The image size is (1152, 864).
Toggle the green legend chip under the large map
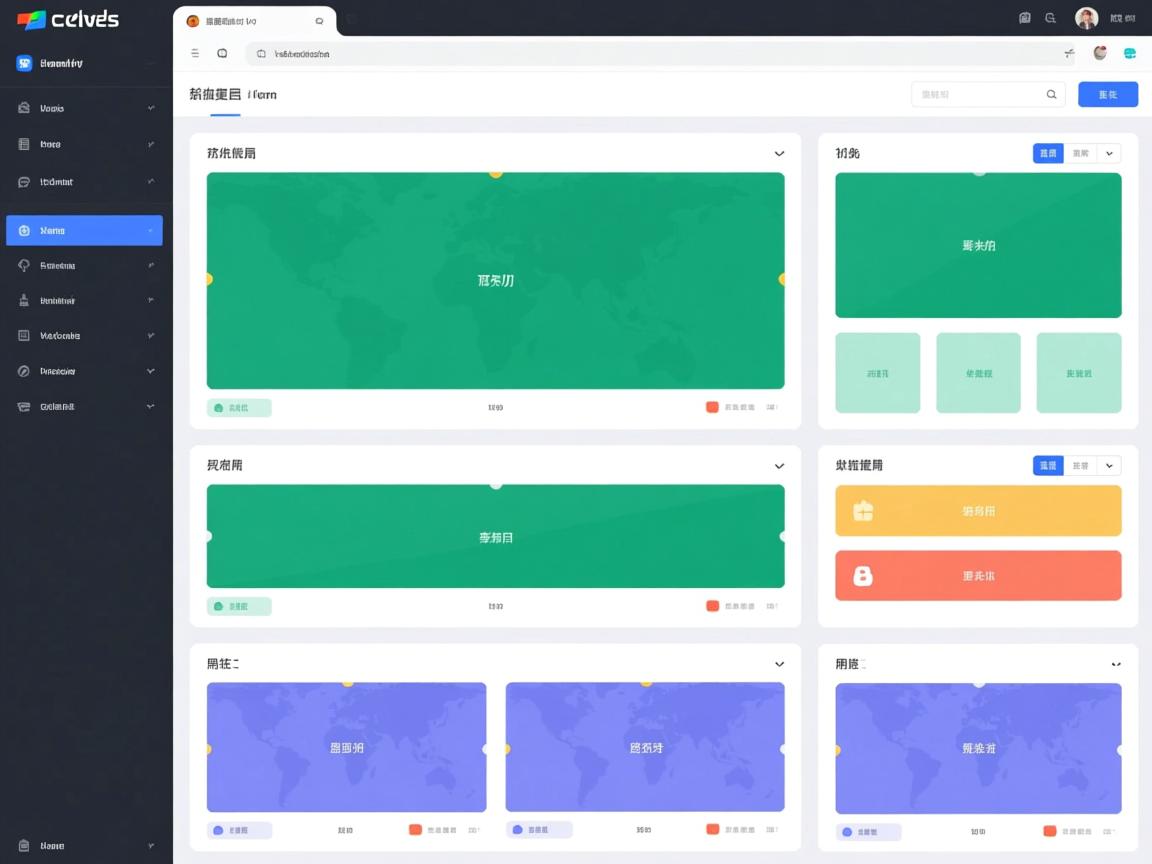coord(239,408)
